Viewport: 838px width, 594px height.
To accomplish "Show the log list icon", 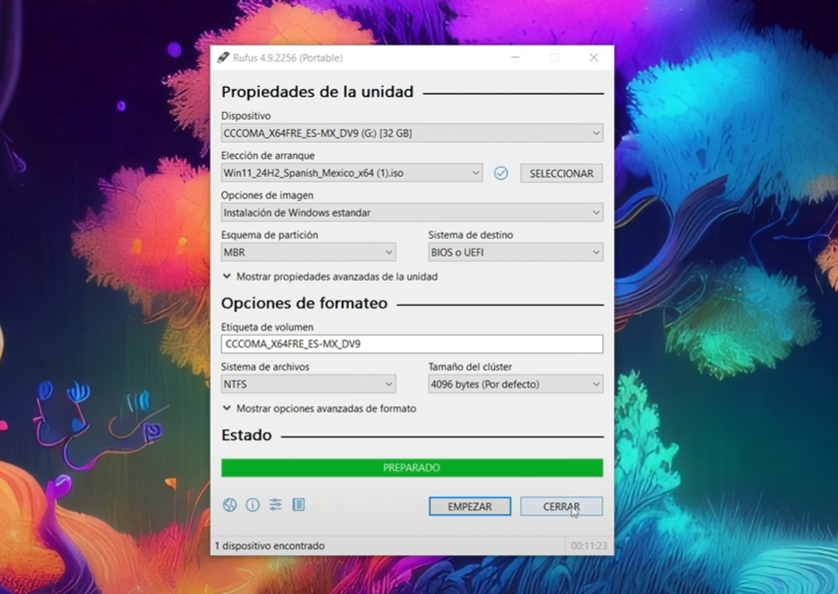I will (299, 504).
